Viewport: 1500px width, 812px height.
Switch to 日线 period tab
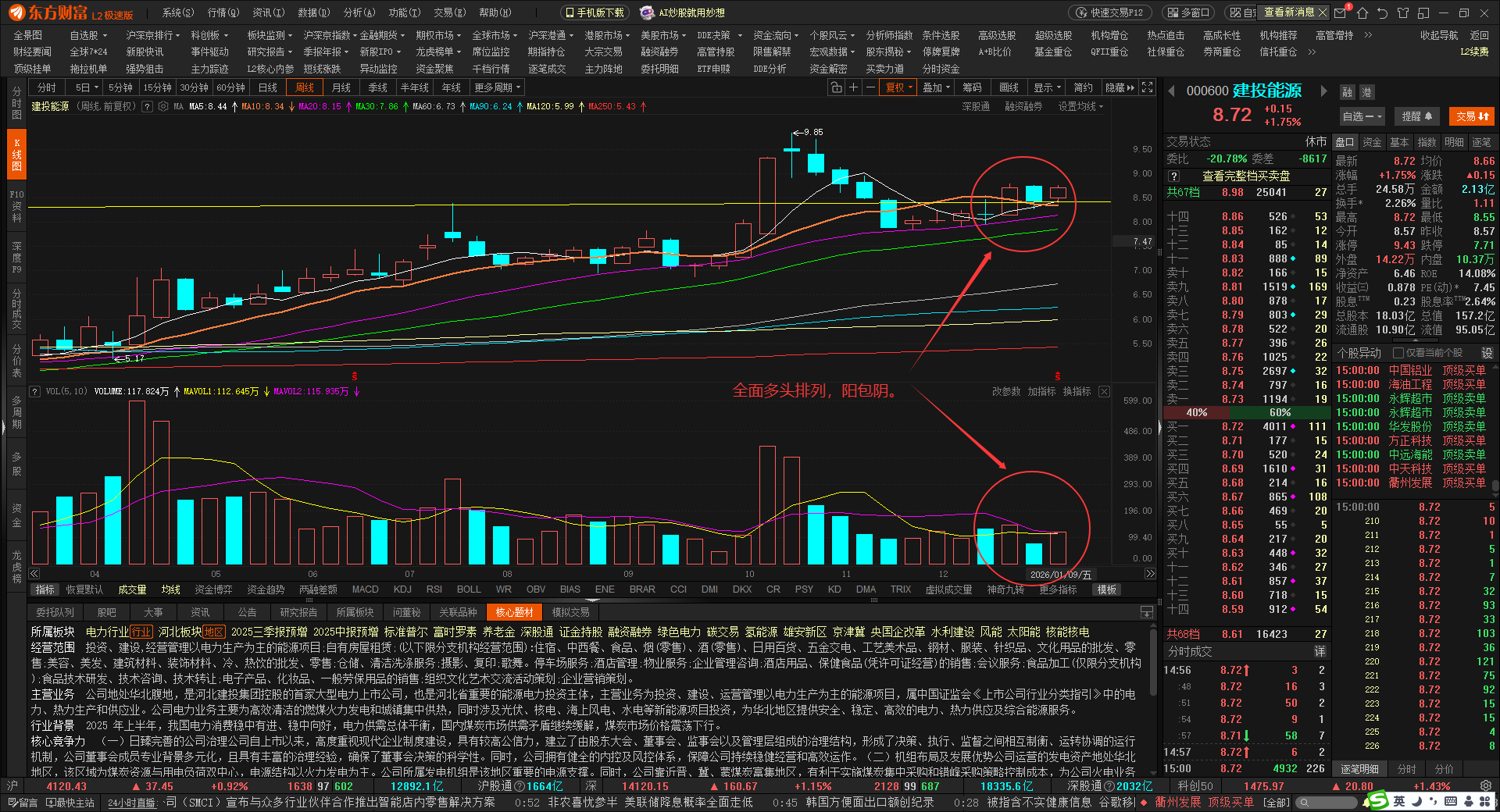(x=268, y=87)
